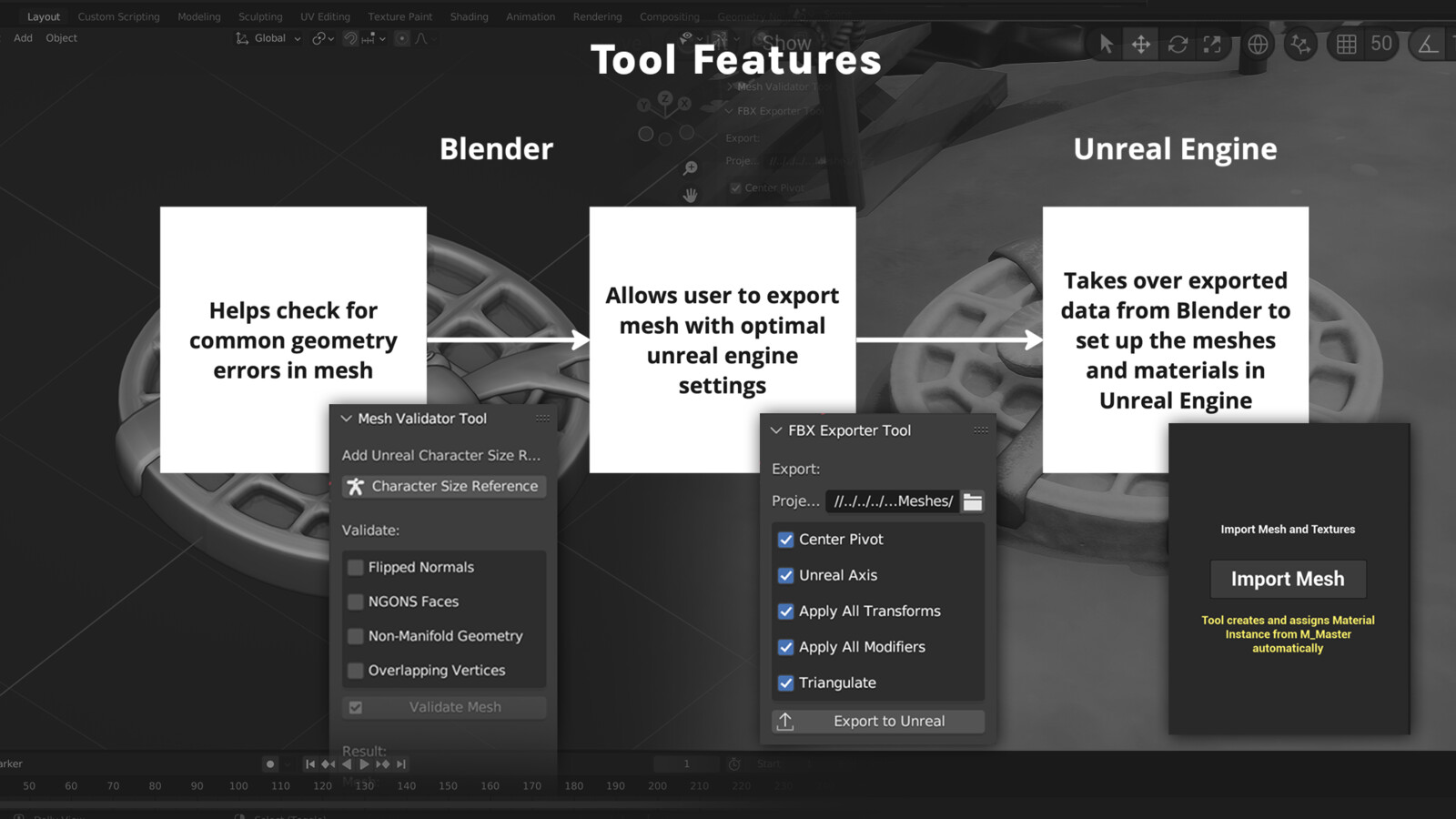Click the current frame field showing 1

coord(687,764)
